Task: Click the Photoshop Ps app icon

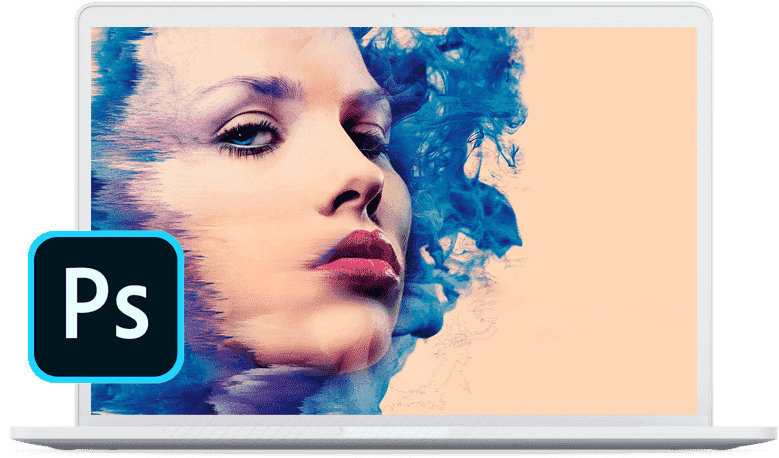Action: pyautogui.click(x=106, y=306)
